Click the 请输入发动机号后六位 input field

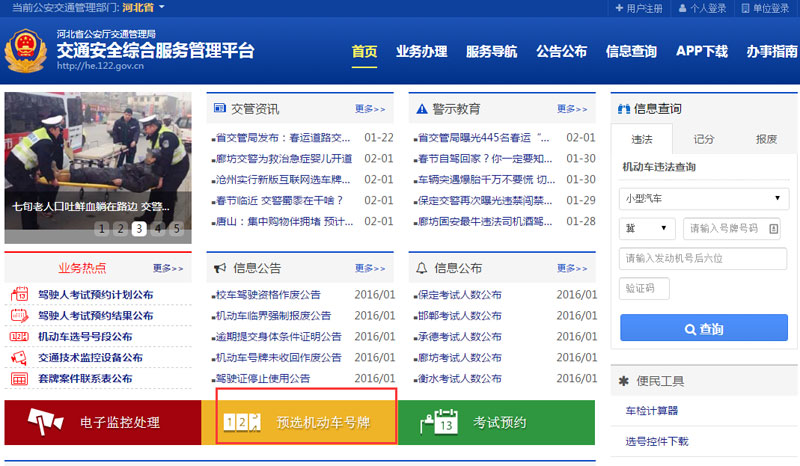pyautogui.click(x=703, y=258)
